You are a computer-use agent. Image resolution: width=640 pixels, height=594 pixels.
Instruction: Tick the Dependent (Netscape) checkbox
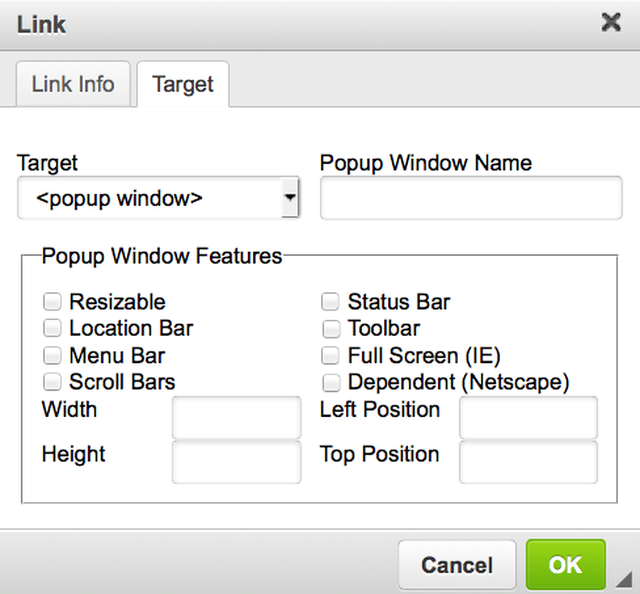[x=330, y=382]
